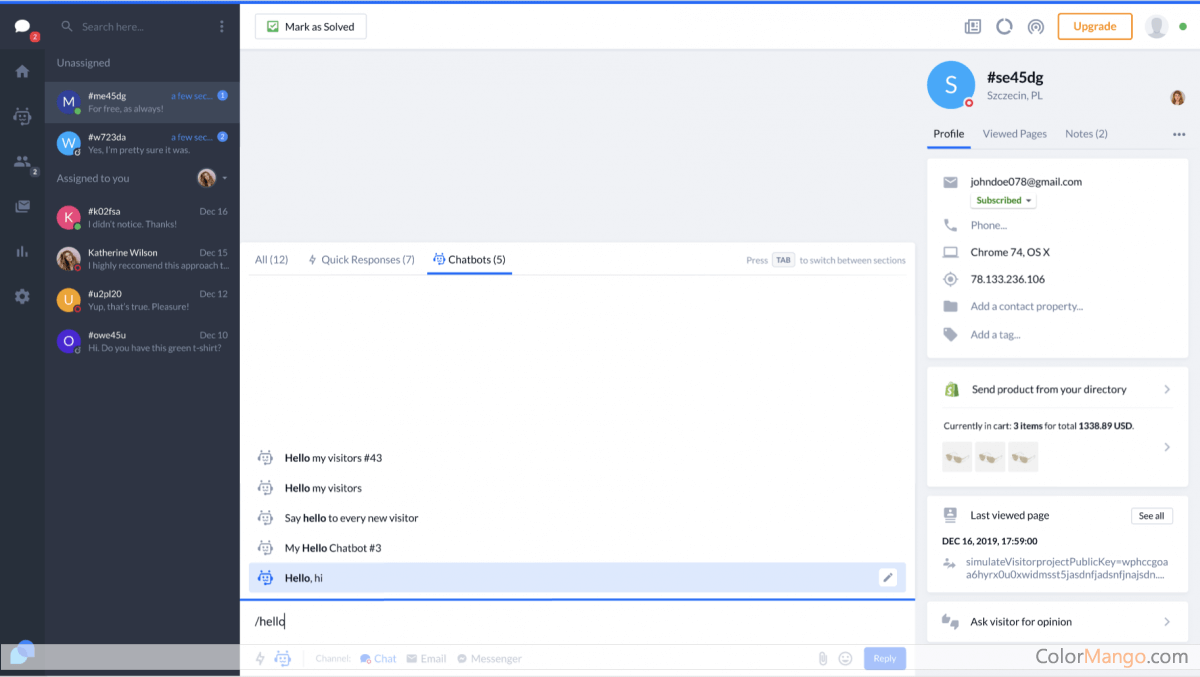The width and height of the screenshot is (1200, 677).
Task: Expand the three-dot menu on the Profile tabs
Action: (1180, 133)
